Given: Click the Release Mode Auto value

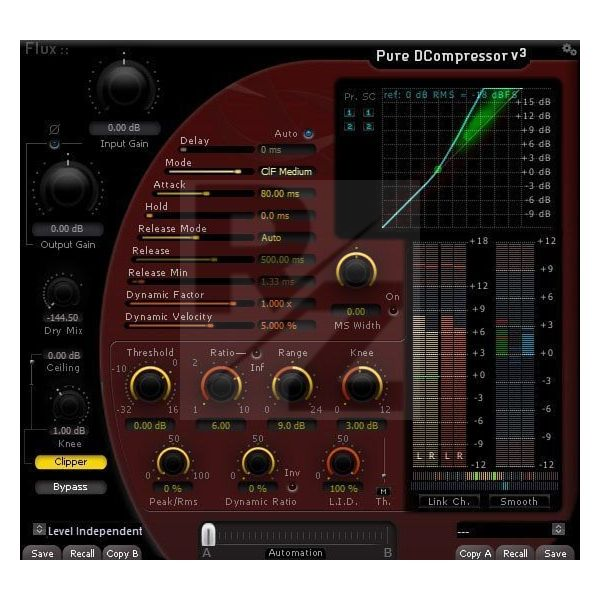Looking at the screenshot, I should coord(286,238).
